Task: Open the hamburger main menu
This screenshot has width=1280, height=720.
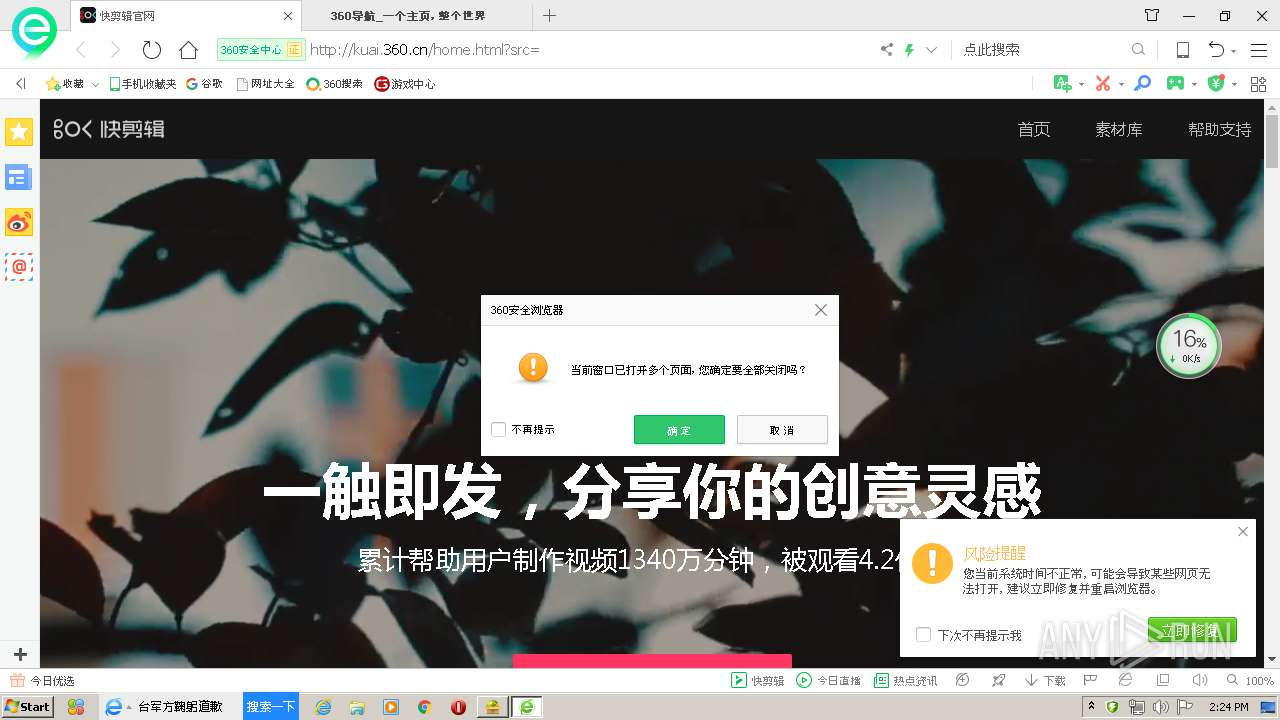Action: click(1259, 50)
